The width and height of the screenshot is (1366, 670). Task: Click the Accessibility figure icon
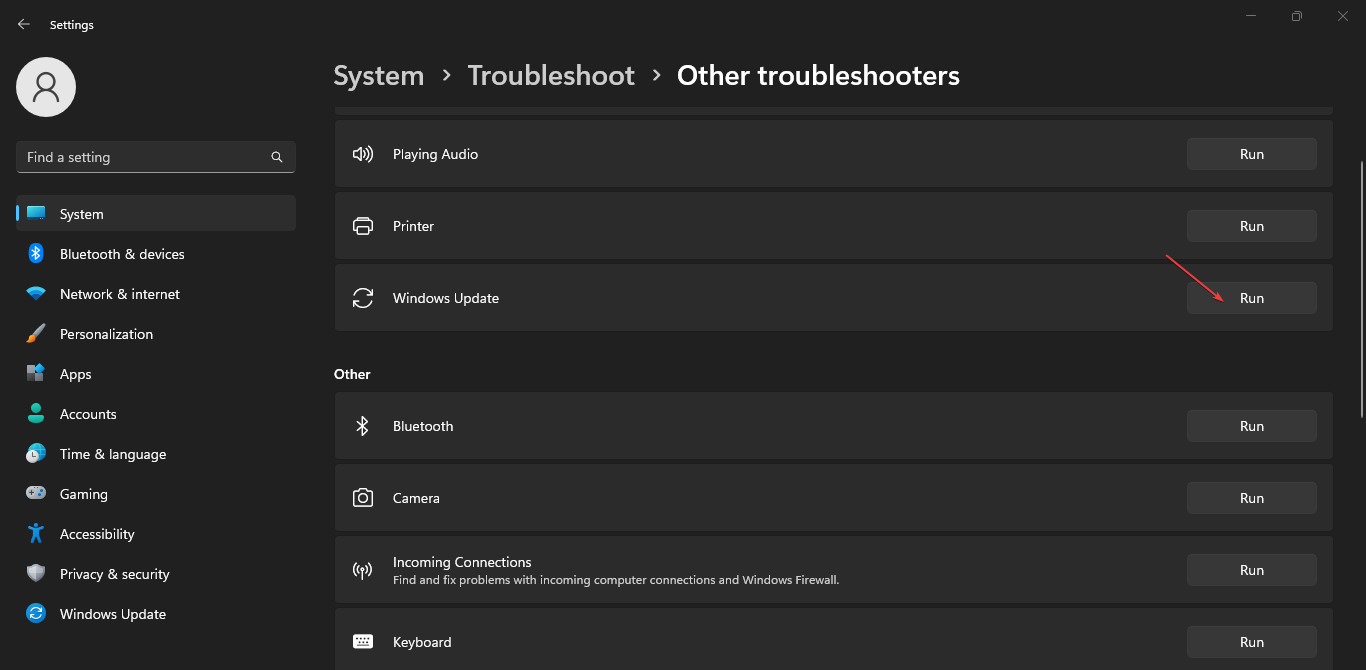(36, 534)
